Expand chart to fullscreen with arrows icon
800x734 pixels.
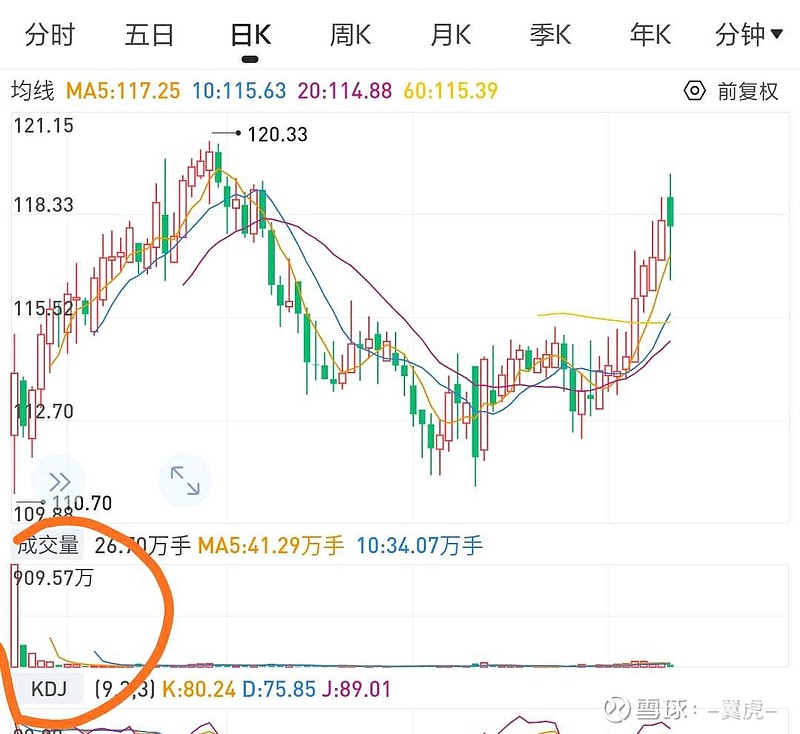pyautogui.click(x=185, y=481)
